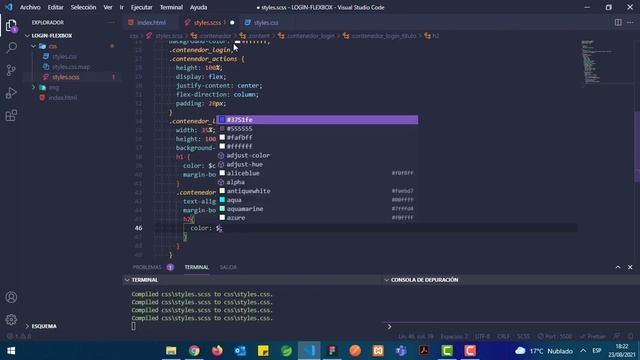
Task: Maximize the bottom panel with the caret
Action: pos(618,267)
